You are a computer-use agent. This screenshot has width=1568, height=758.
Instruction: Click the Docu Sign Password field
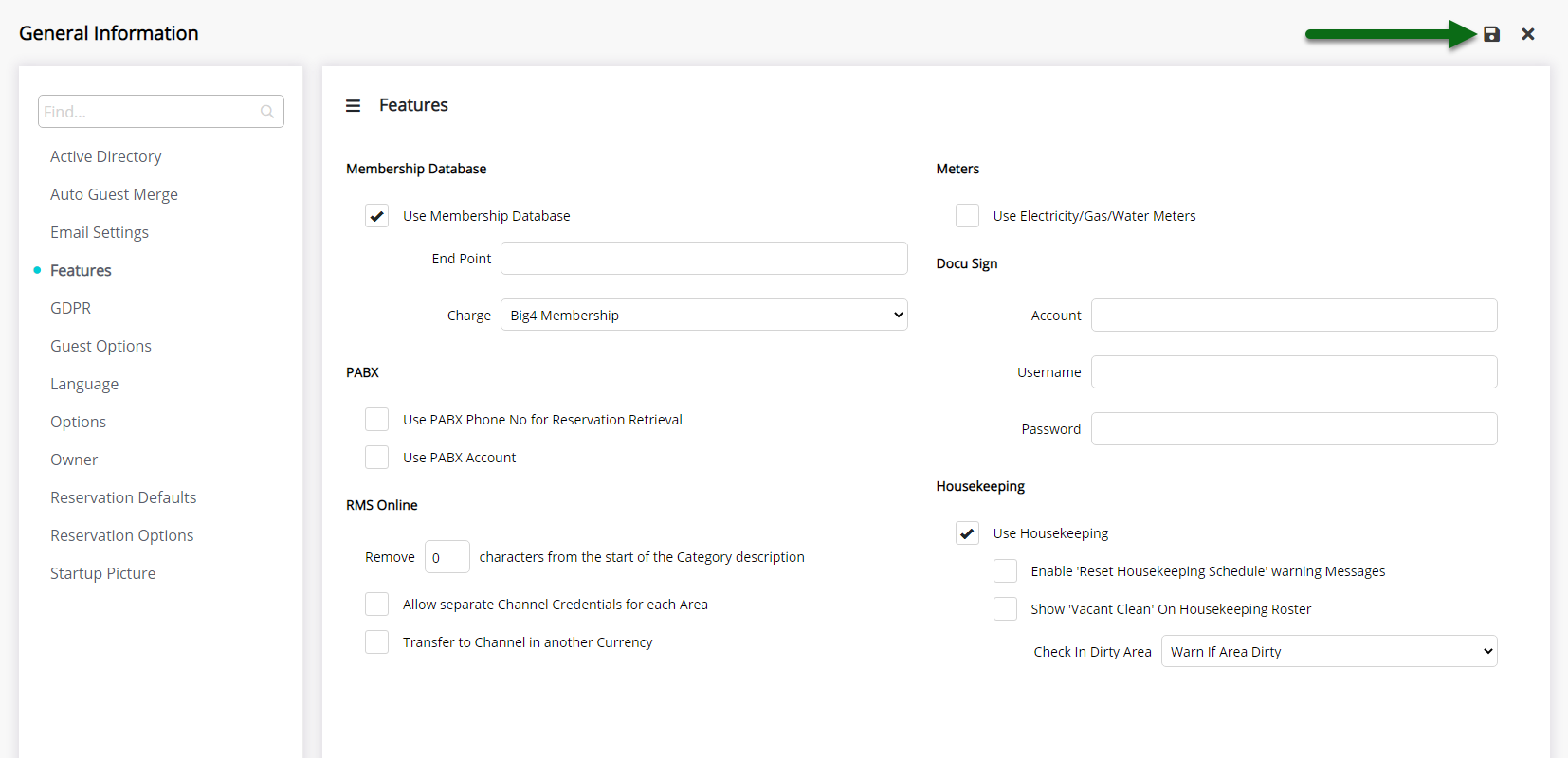tap(1294, 429)
